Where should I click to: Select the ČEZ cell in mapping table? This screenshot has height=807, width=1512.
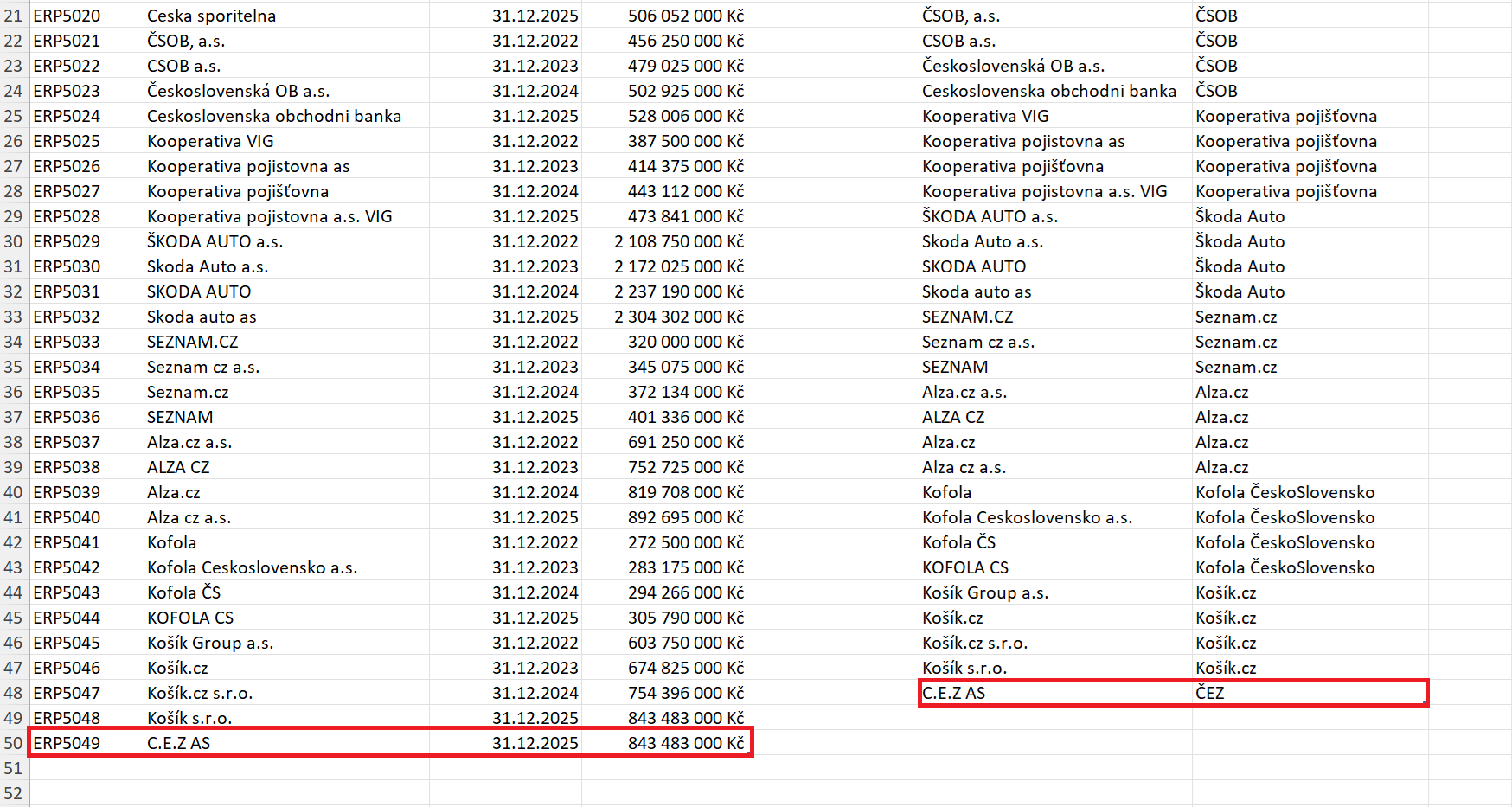[x=1209, y=693]
